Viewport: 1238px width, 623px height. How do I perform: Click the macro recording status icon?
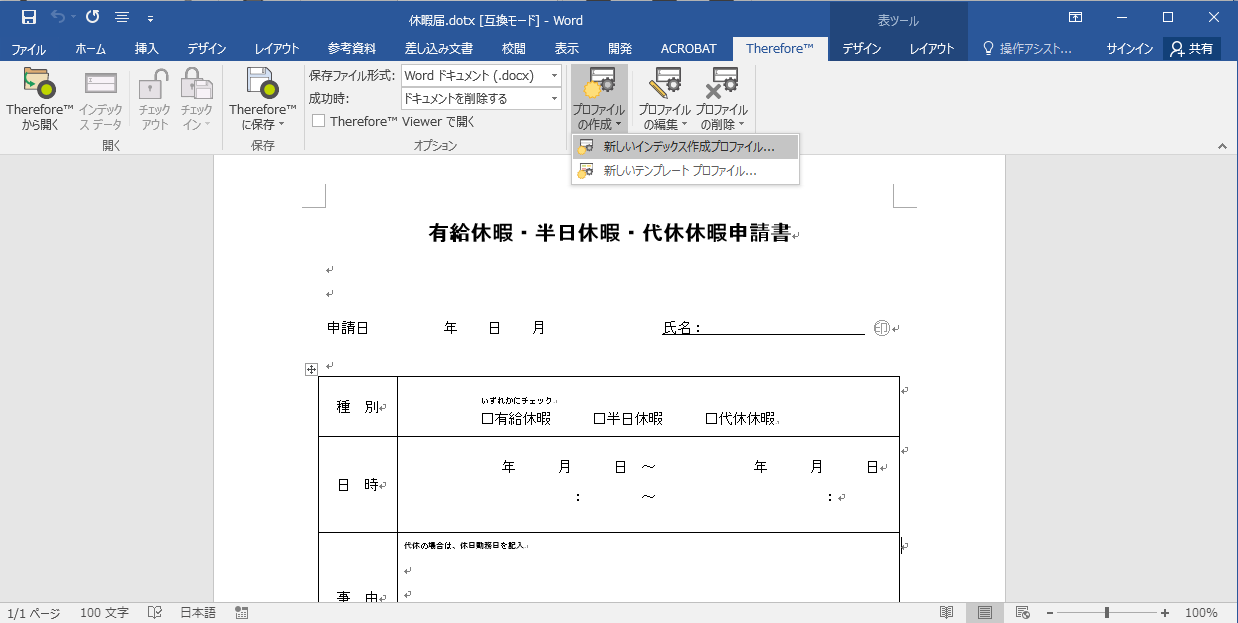coord(241,613)
